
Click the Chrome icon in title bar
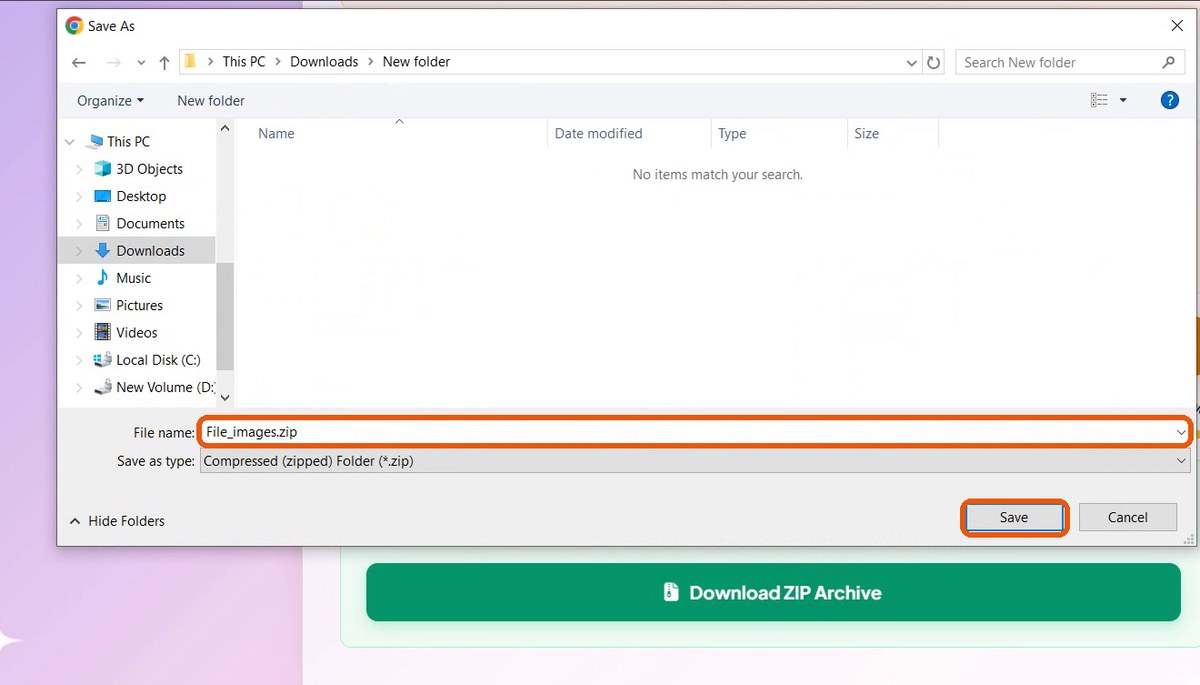74,26
